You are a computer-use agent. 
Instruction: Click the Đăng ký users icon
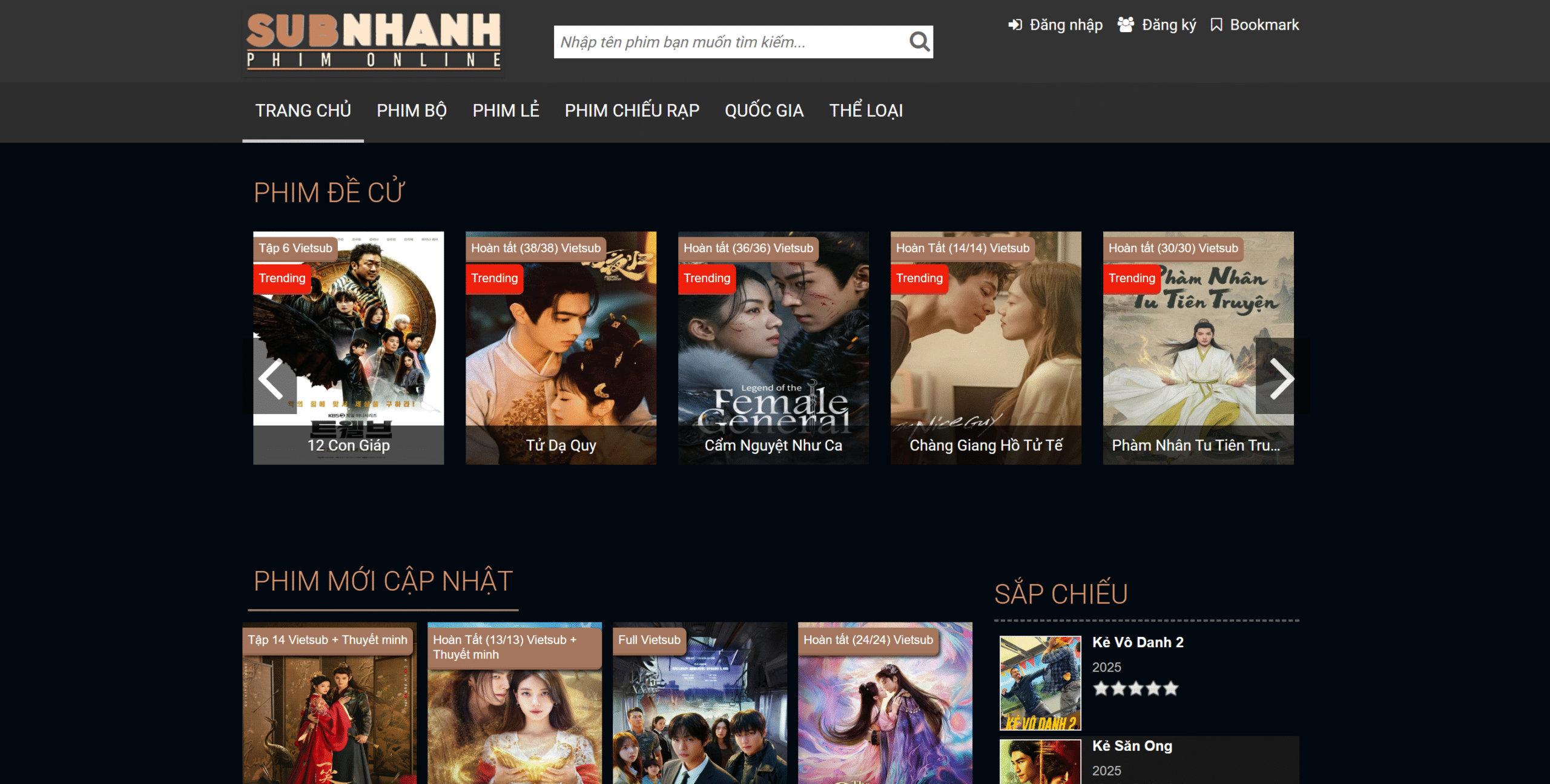(1126, 25)
